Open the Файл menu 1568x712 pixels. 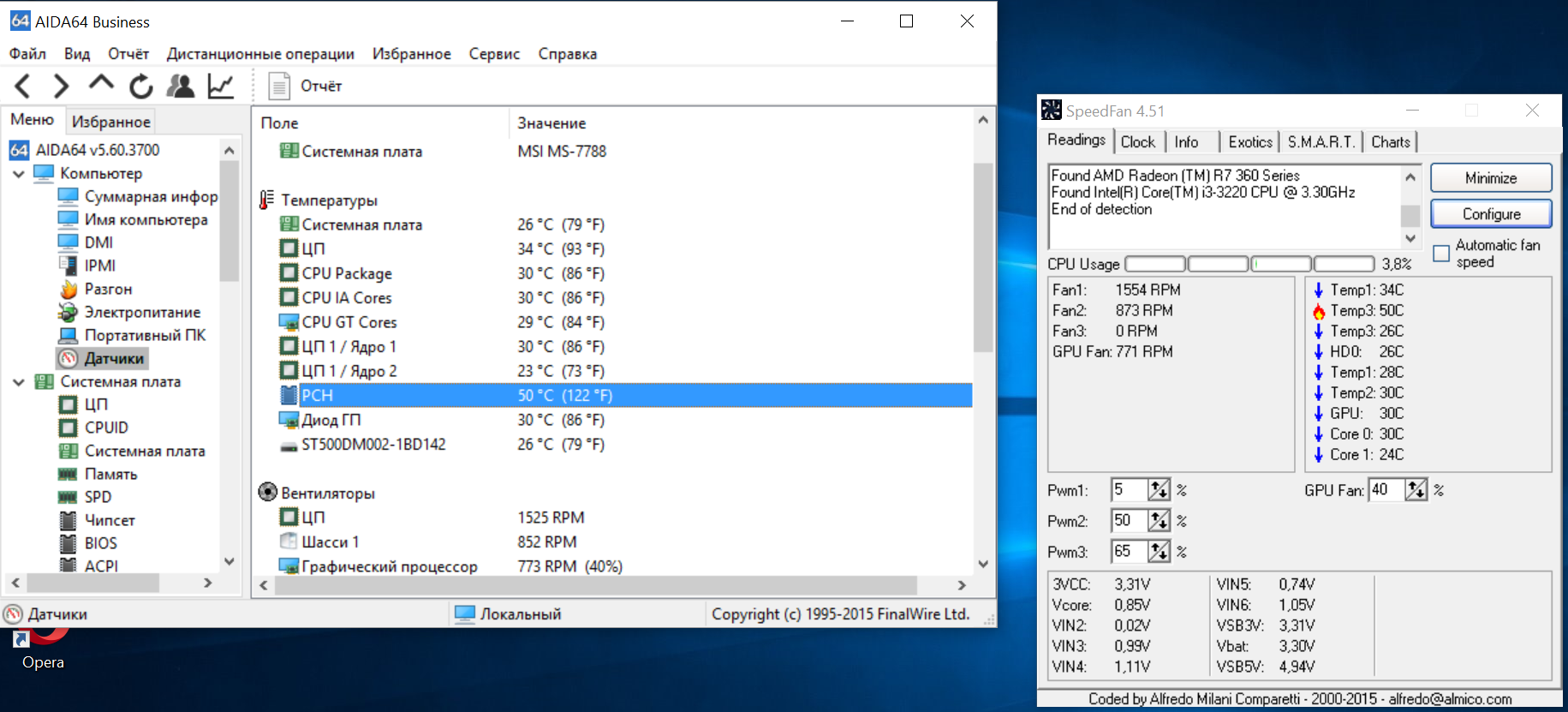pyautogui.click(x=27, y=54)
